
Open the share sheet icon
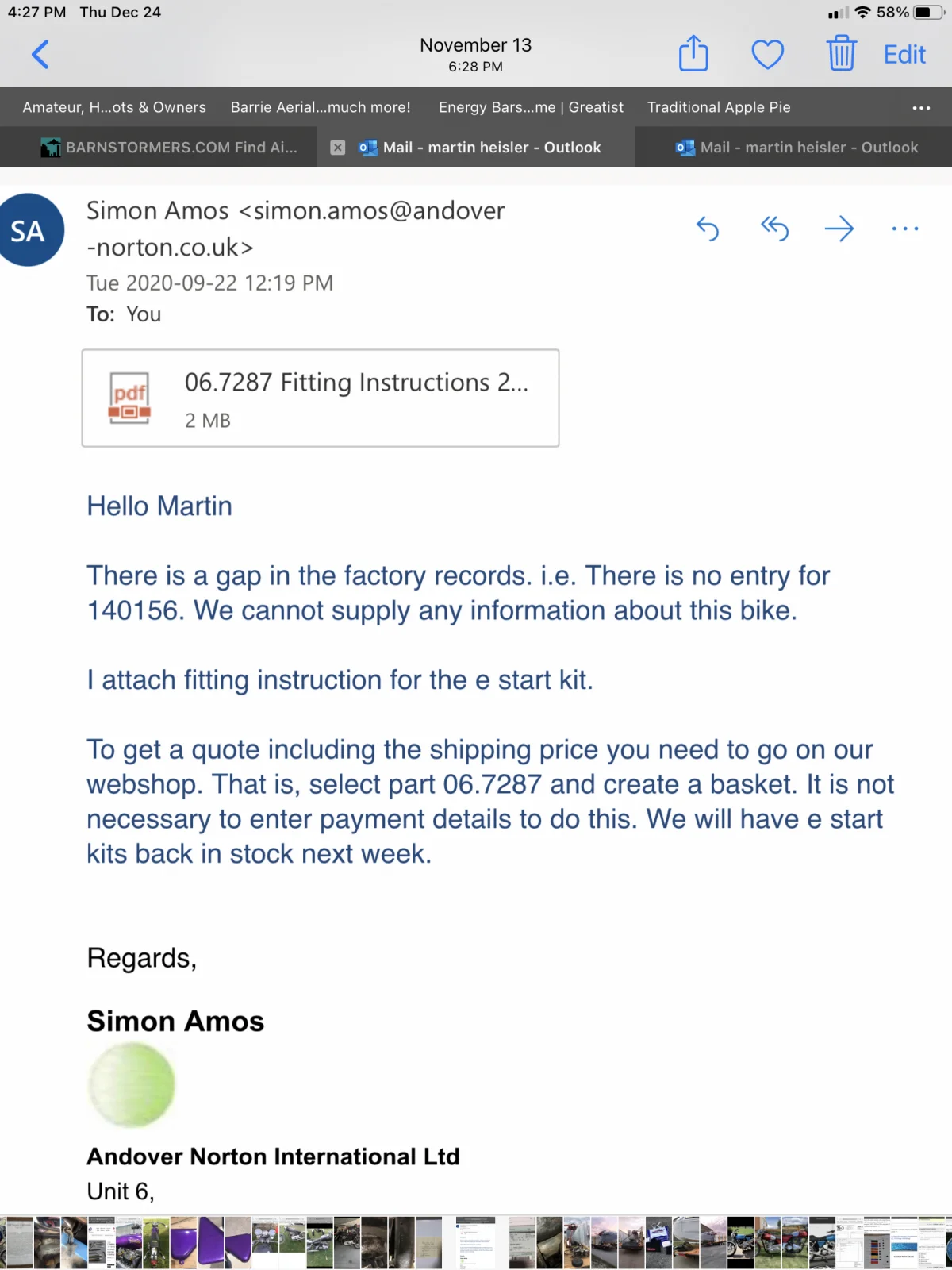coord(693,54)
